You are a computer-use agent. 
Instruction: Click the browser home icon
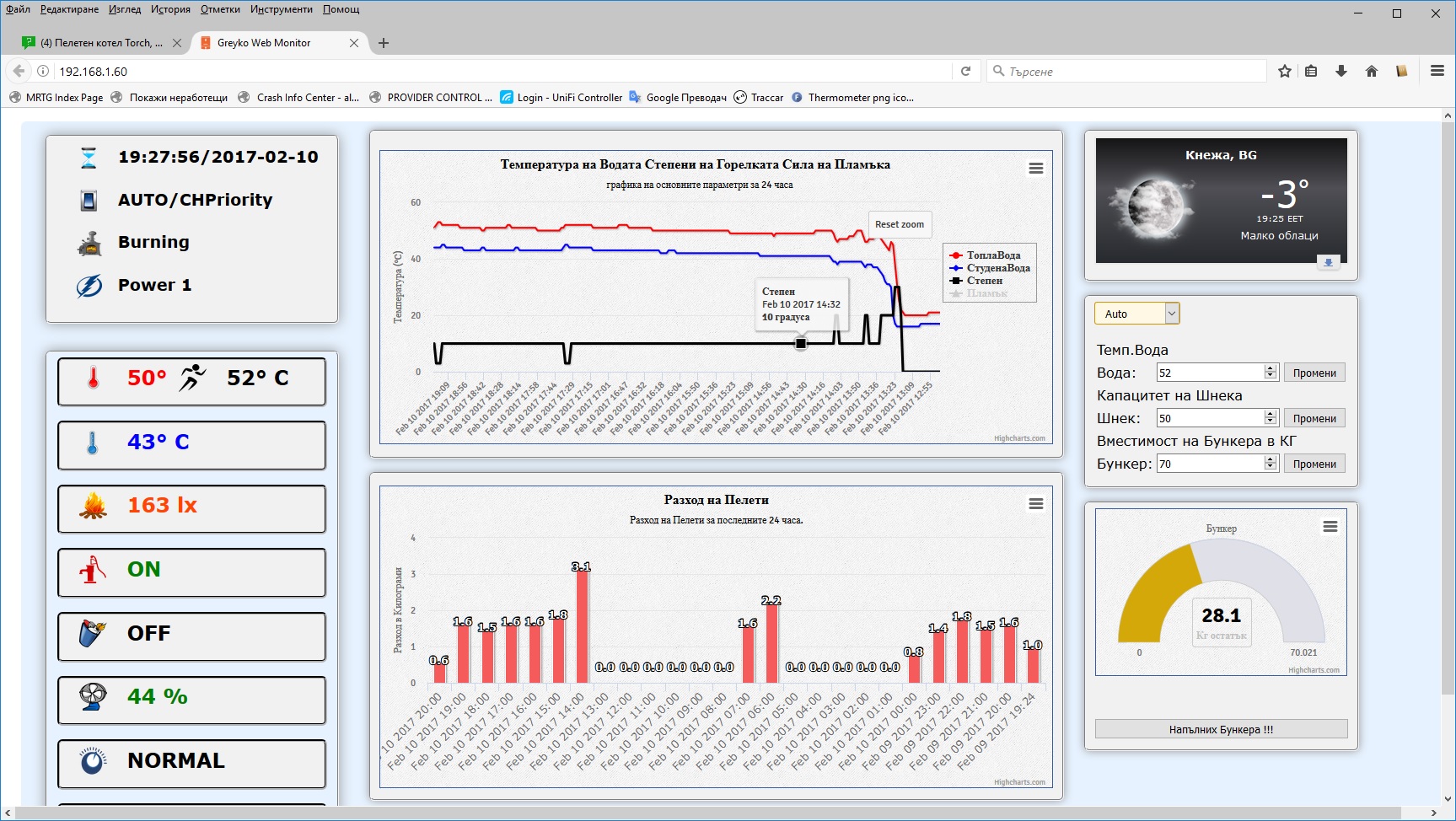[1372, 72]
